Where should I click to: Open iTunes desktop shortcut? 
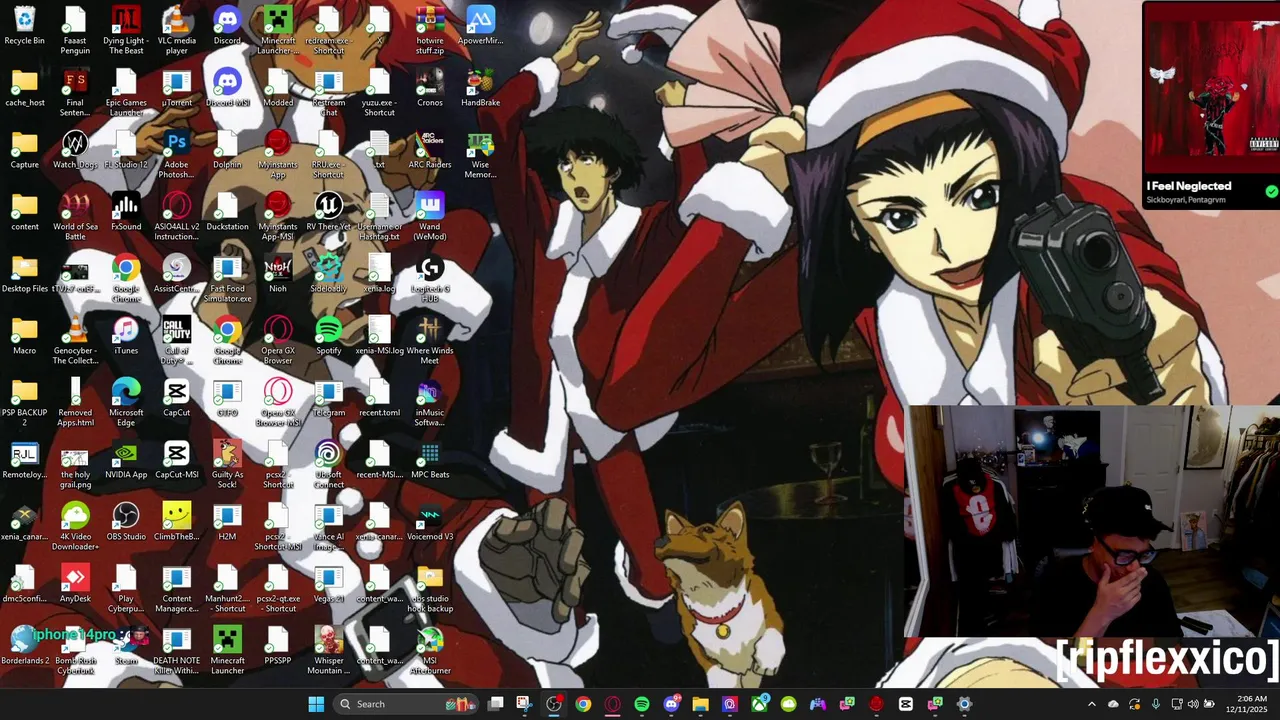pyautogui.click(x=126, y=336)
